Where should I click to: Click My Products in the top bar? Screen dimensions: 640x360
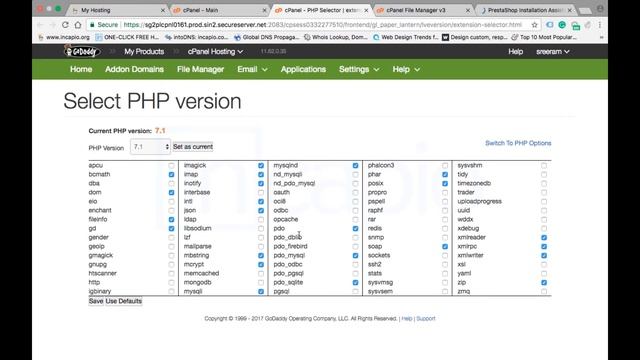click(x=144, y=52)
